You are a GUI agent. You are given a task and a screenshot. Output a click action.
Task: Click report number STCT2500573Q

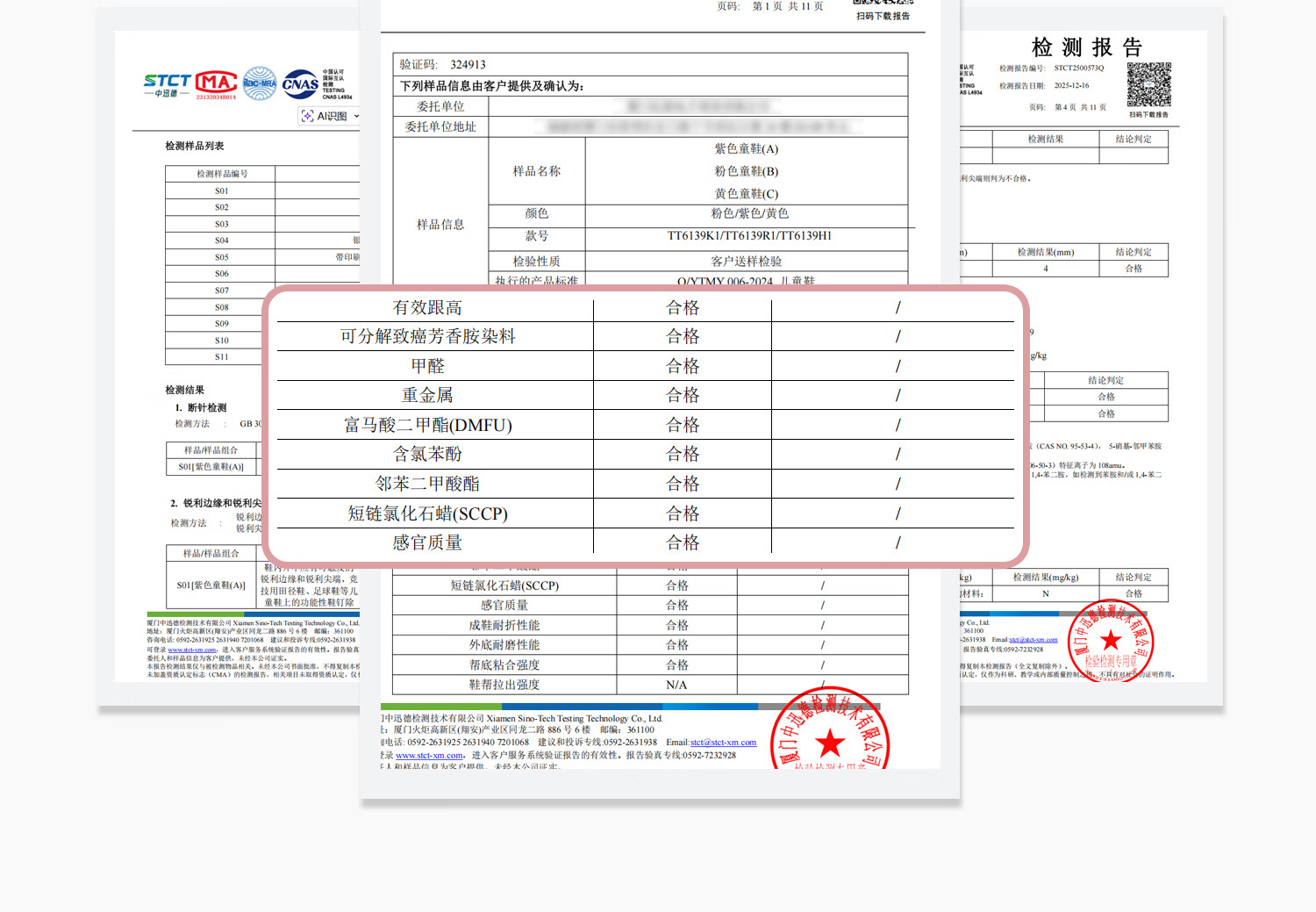click(1079, 68)
